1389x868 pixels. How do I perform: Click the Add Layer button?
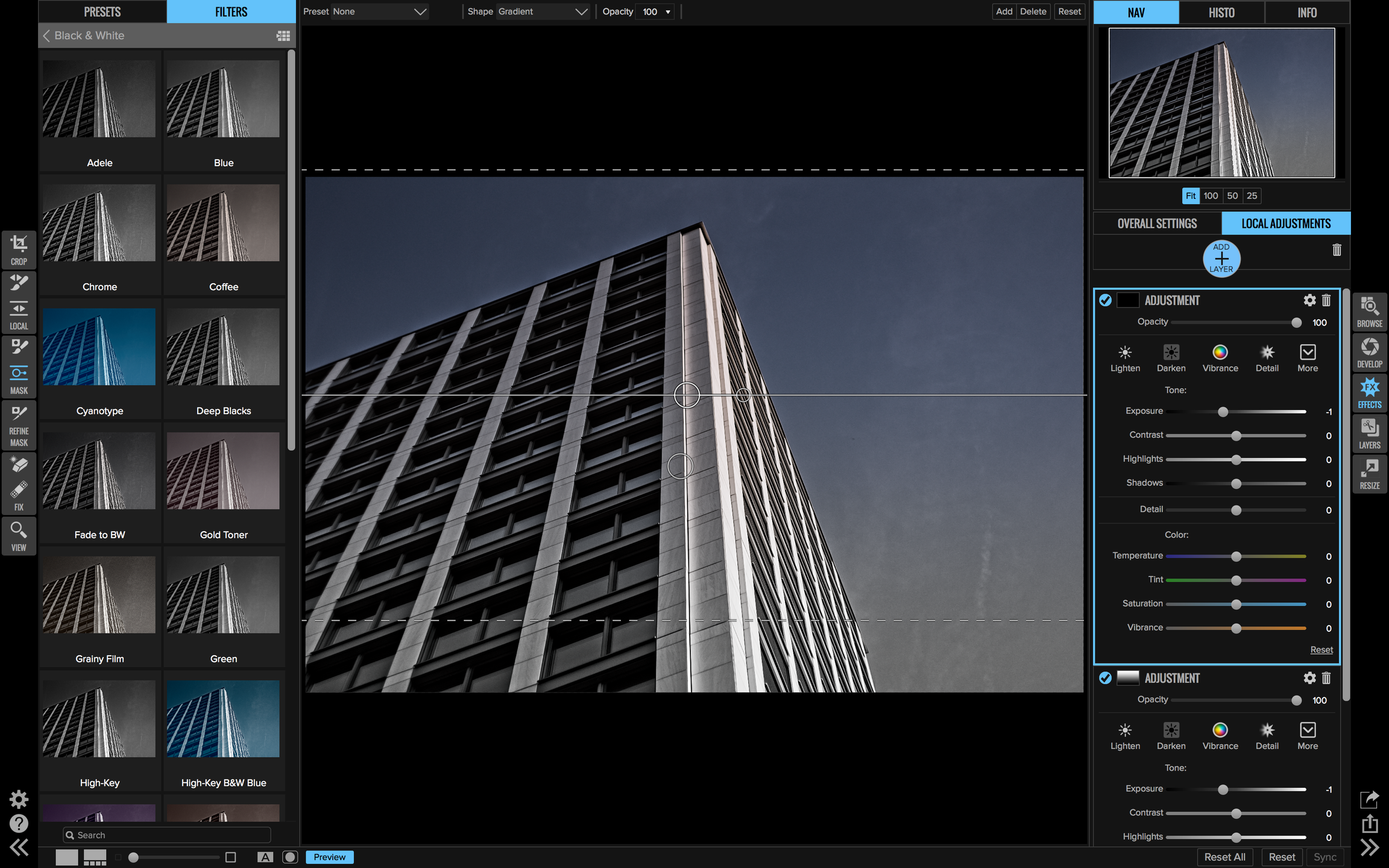[x=1221, y=259]
